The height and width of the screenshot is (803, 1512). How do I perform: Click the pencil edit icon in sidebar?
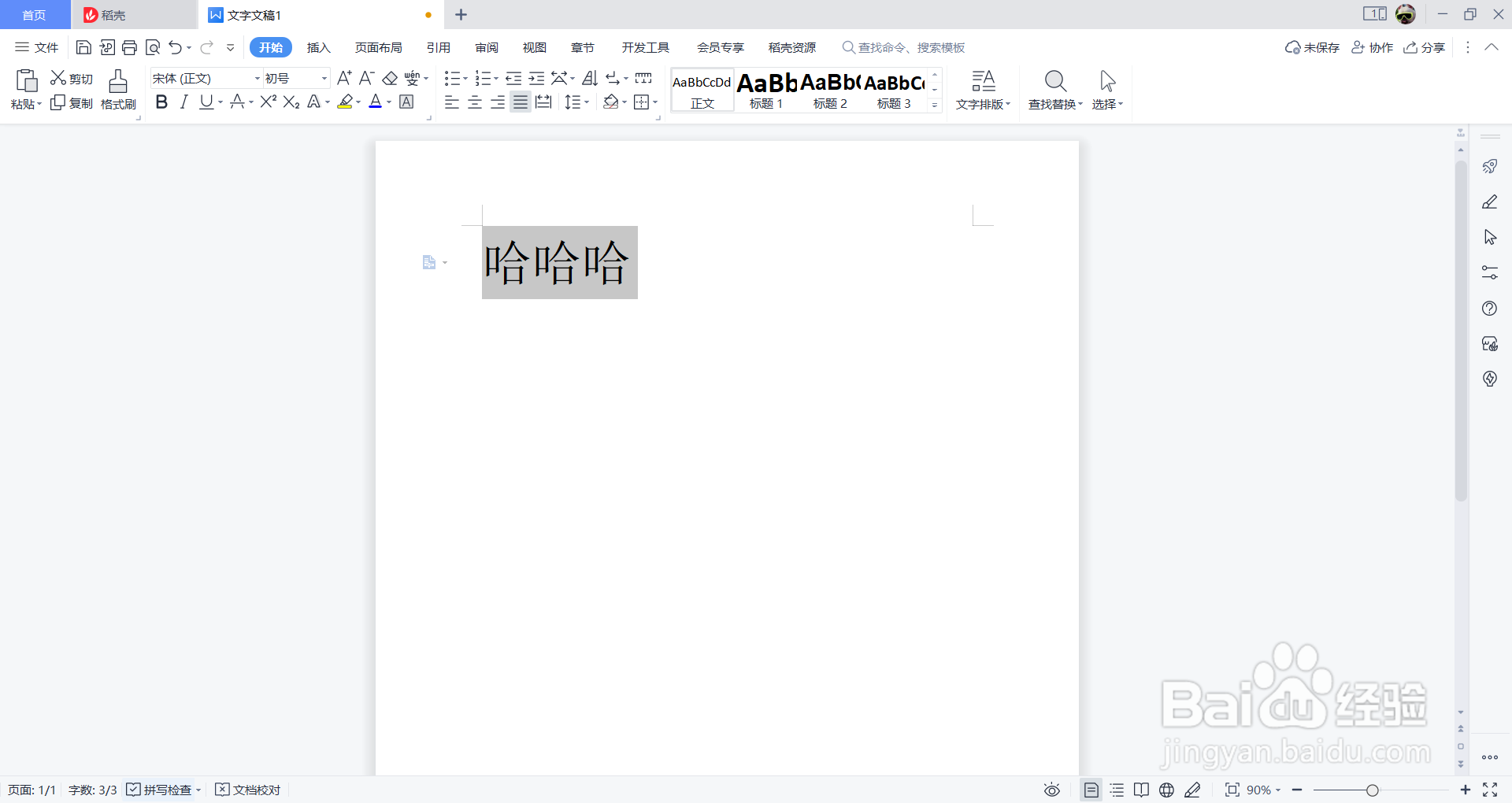(x=1490, y=202)
